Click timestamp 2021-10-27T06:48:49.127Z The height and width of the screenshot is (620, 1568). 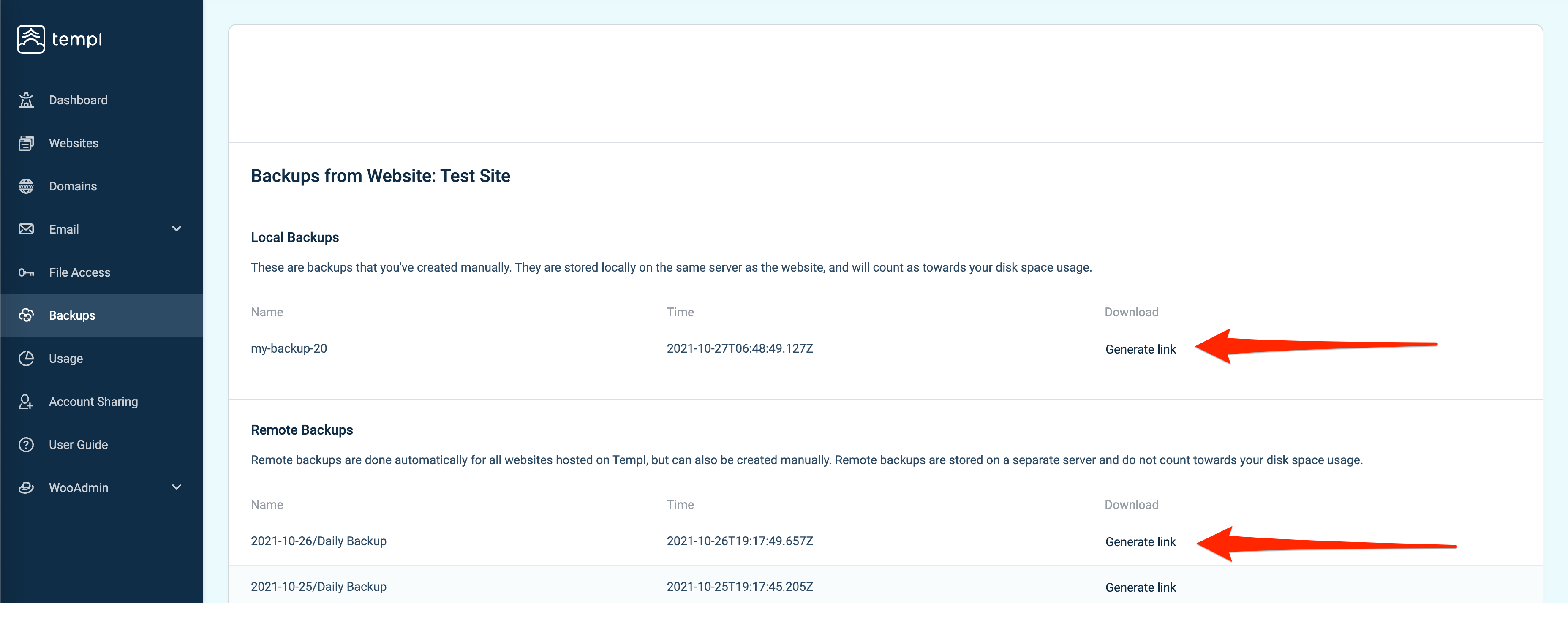740,348
